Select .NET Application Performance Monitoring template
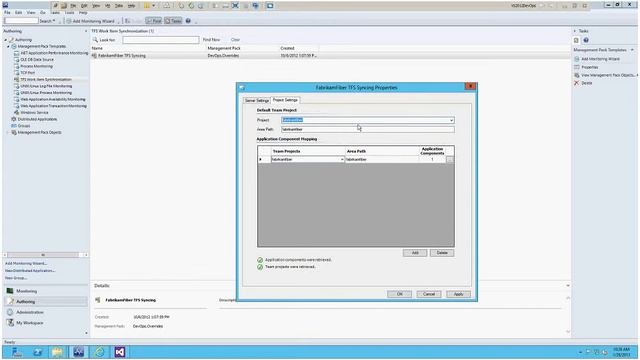The width and height of the screenshot is (640, 360). point(54,53)
